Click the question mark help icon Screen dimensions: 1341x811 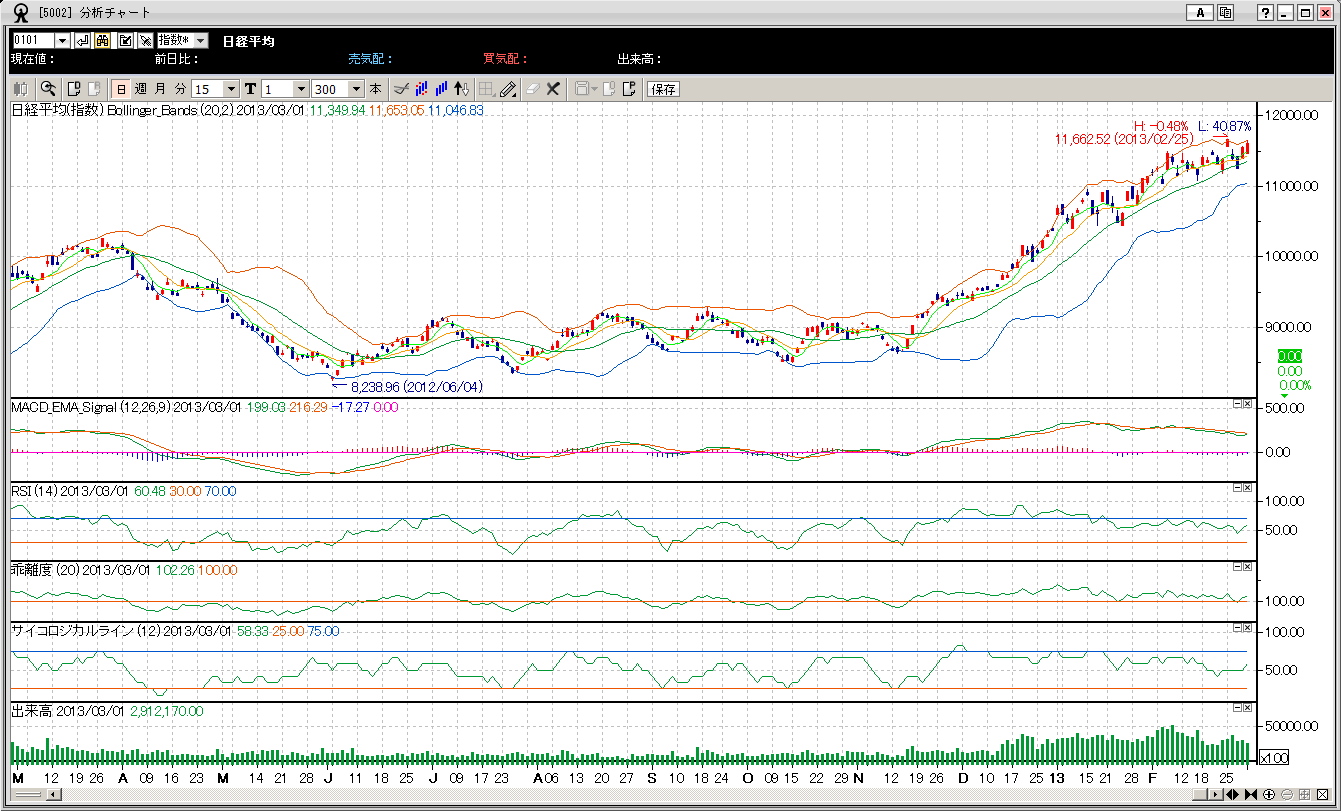[1265, 12]
